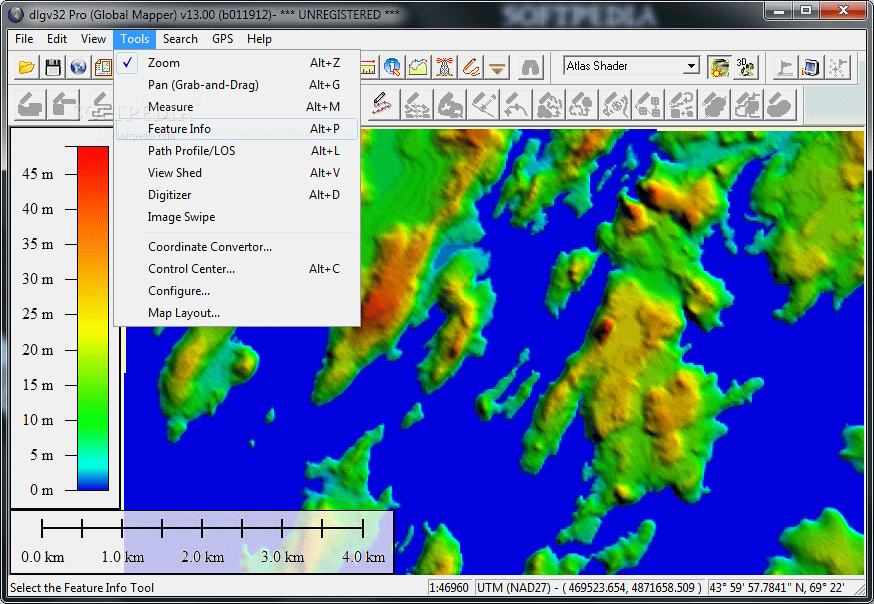Select the Path Profile chart icon
This screenshot has width=874, height=604.
coord(419,67)
